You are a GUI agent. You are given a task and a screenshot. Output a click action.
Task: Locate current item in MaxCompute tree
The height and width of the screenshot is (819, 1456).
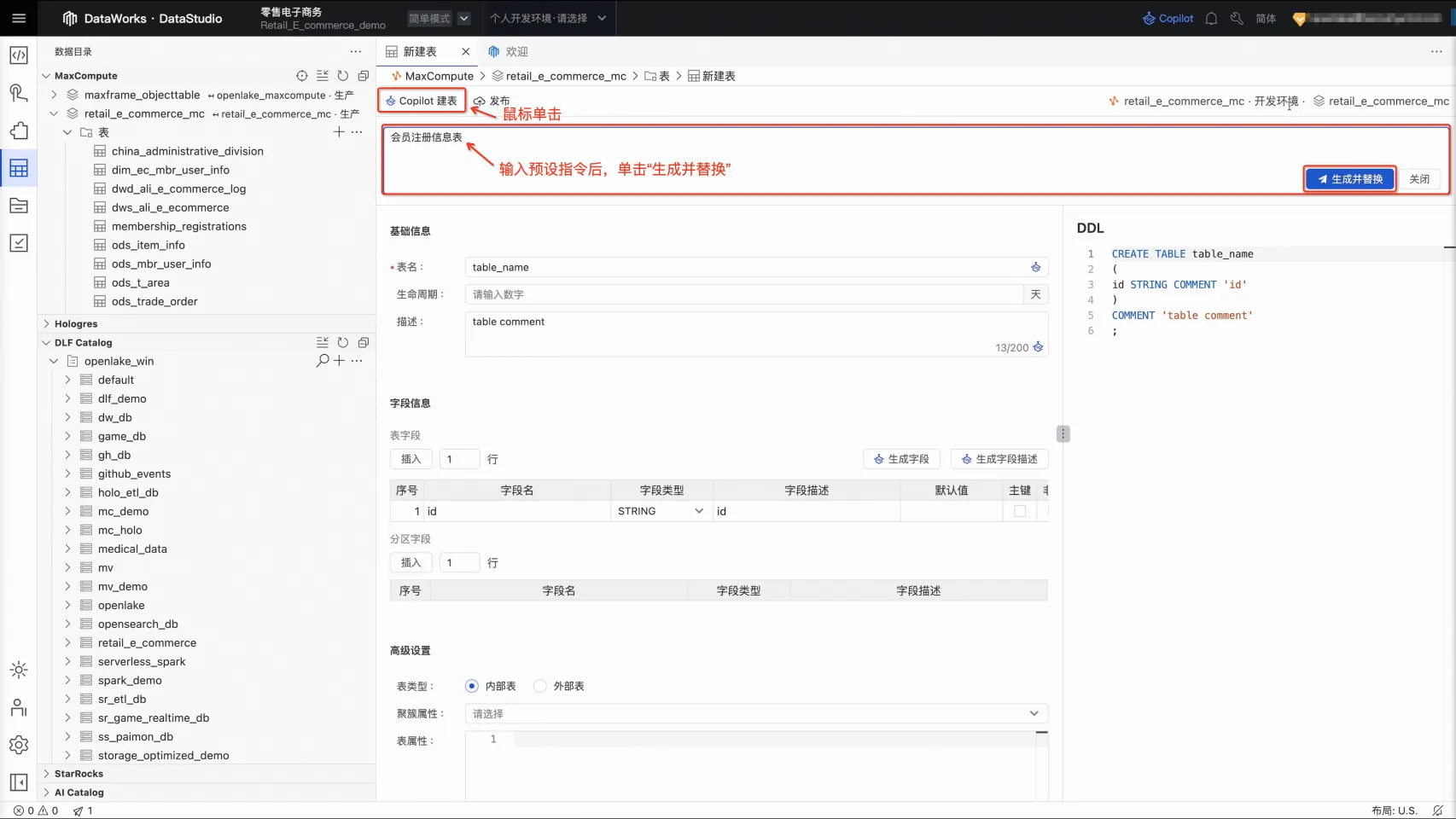(302, 76)
